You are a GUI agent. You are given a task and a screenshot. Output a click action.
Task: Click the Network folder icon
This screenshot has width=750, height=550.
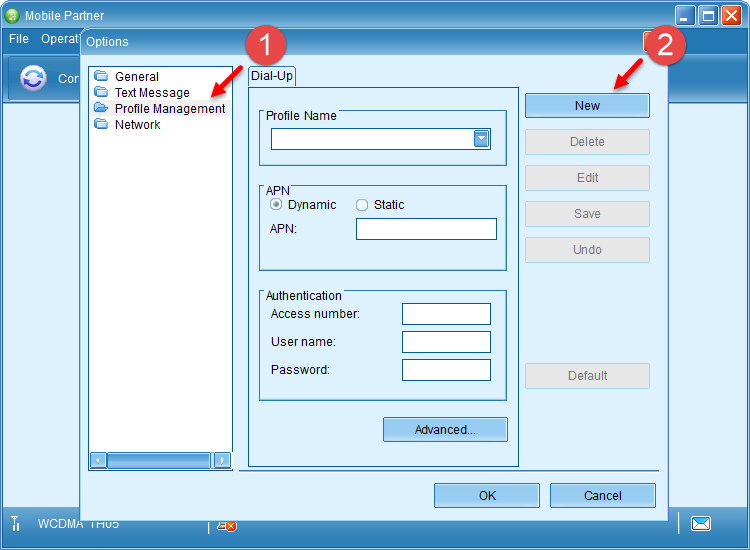point(101,124)
